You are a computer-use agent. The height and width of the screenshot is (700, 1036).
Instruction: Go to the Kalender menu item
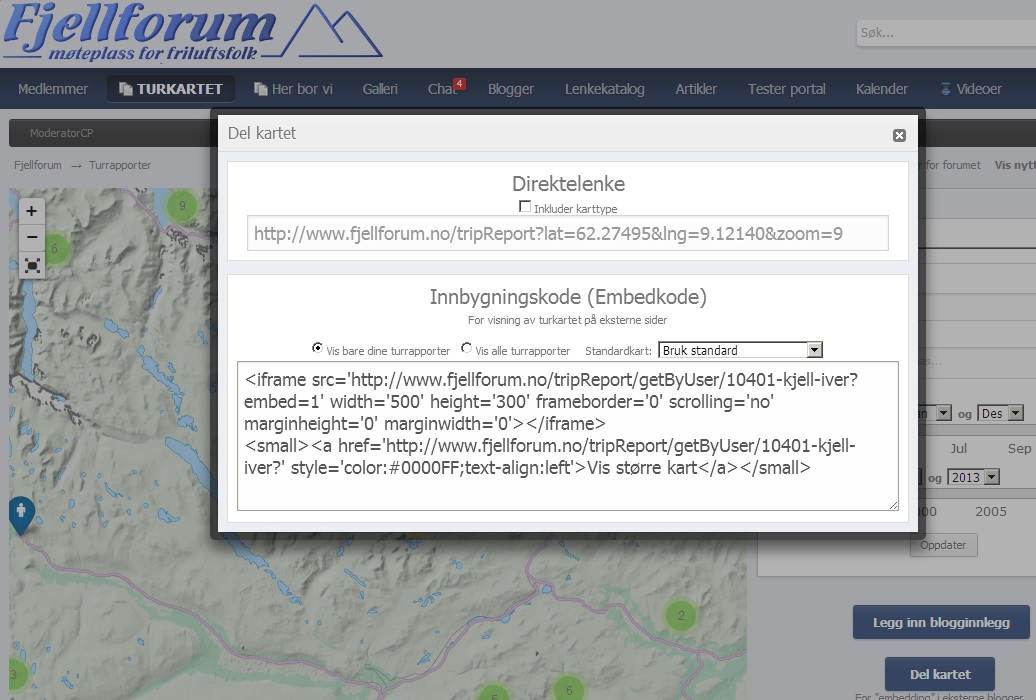[x=881, y=89]
